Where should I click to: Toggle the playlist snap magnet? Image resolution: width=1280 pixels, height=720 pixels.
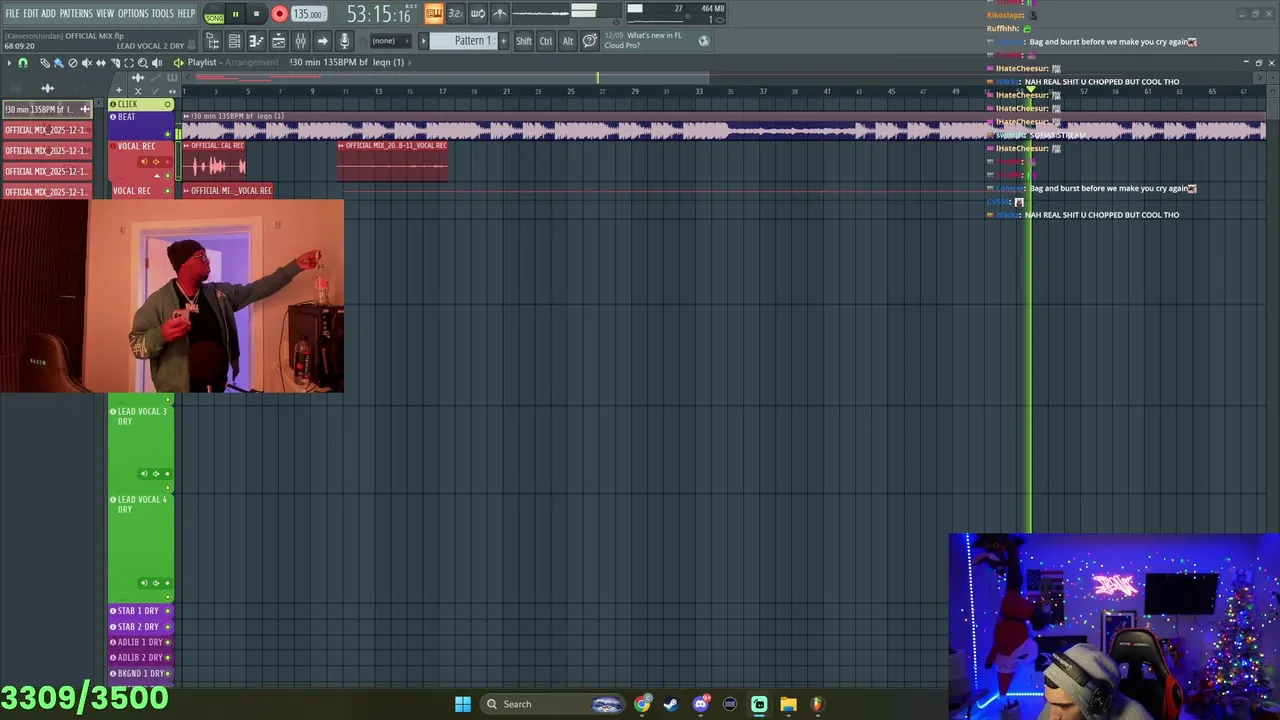23,63
